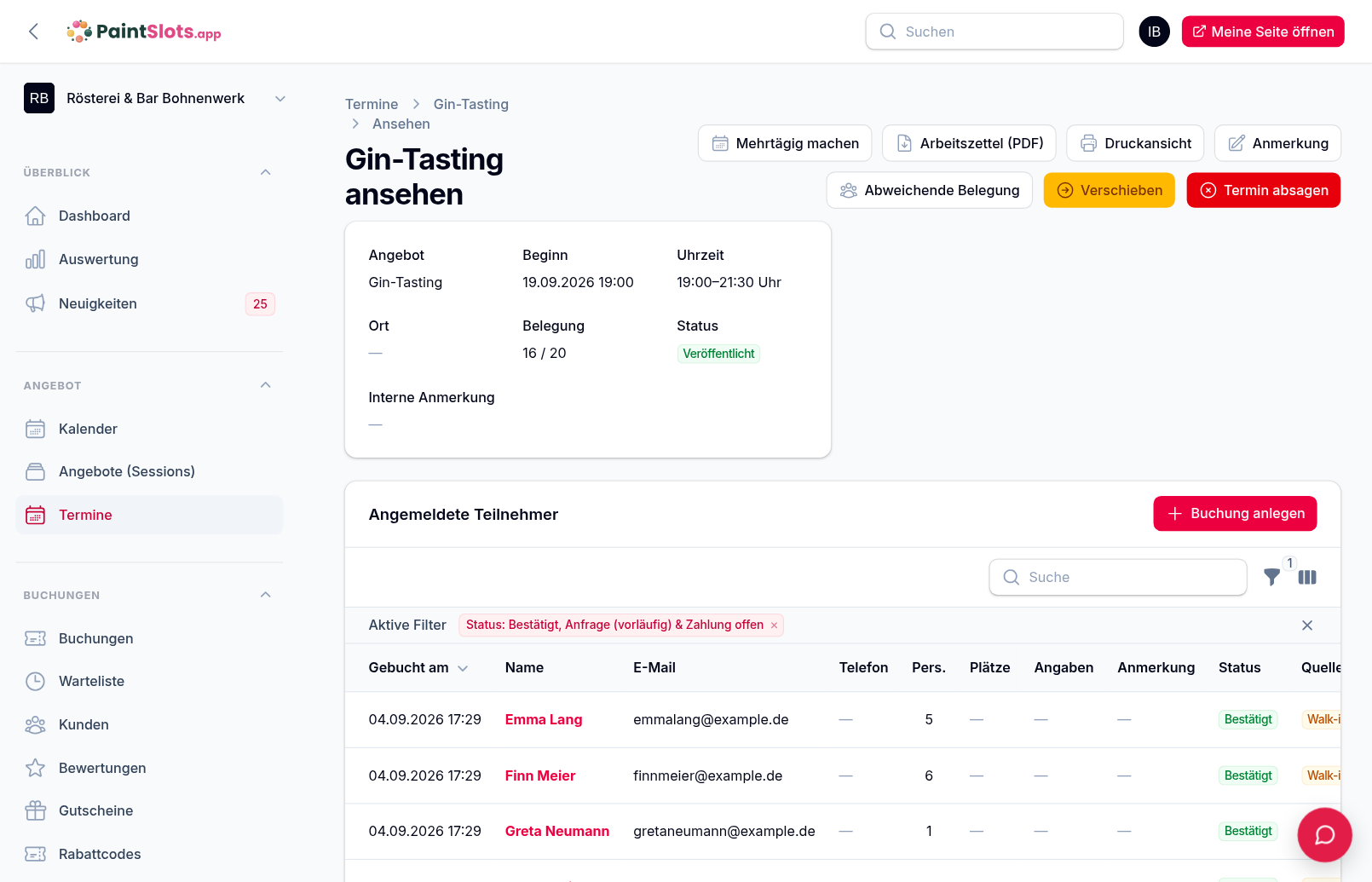Download the Arbeitszettel (PDF)
This screenshot has width=1372, height=882.
point(969,143)
